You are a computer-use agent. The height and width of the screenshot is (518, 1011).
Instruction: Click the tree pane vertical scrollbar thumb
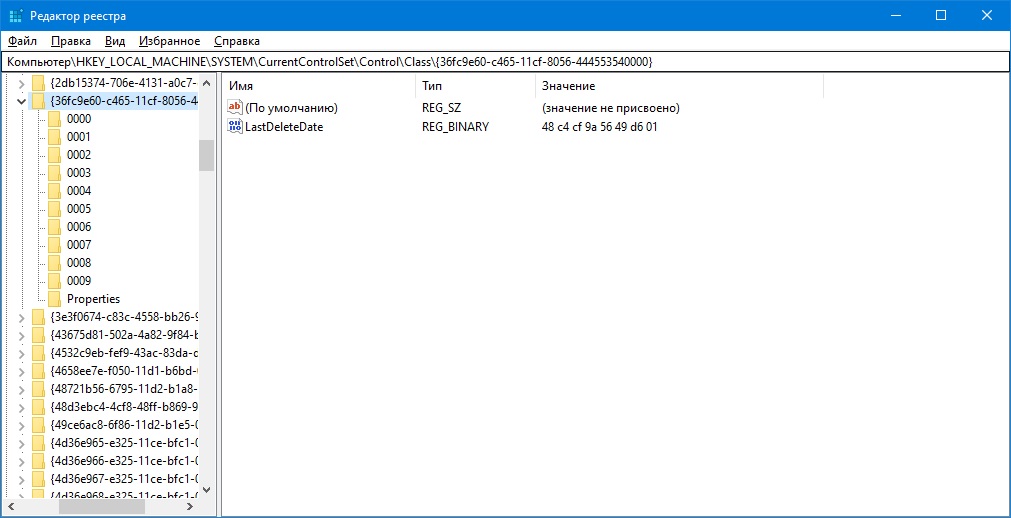[206, 155]
